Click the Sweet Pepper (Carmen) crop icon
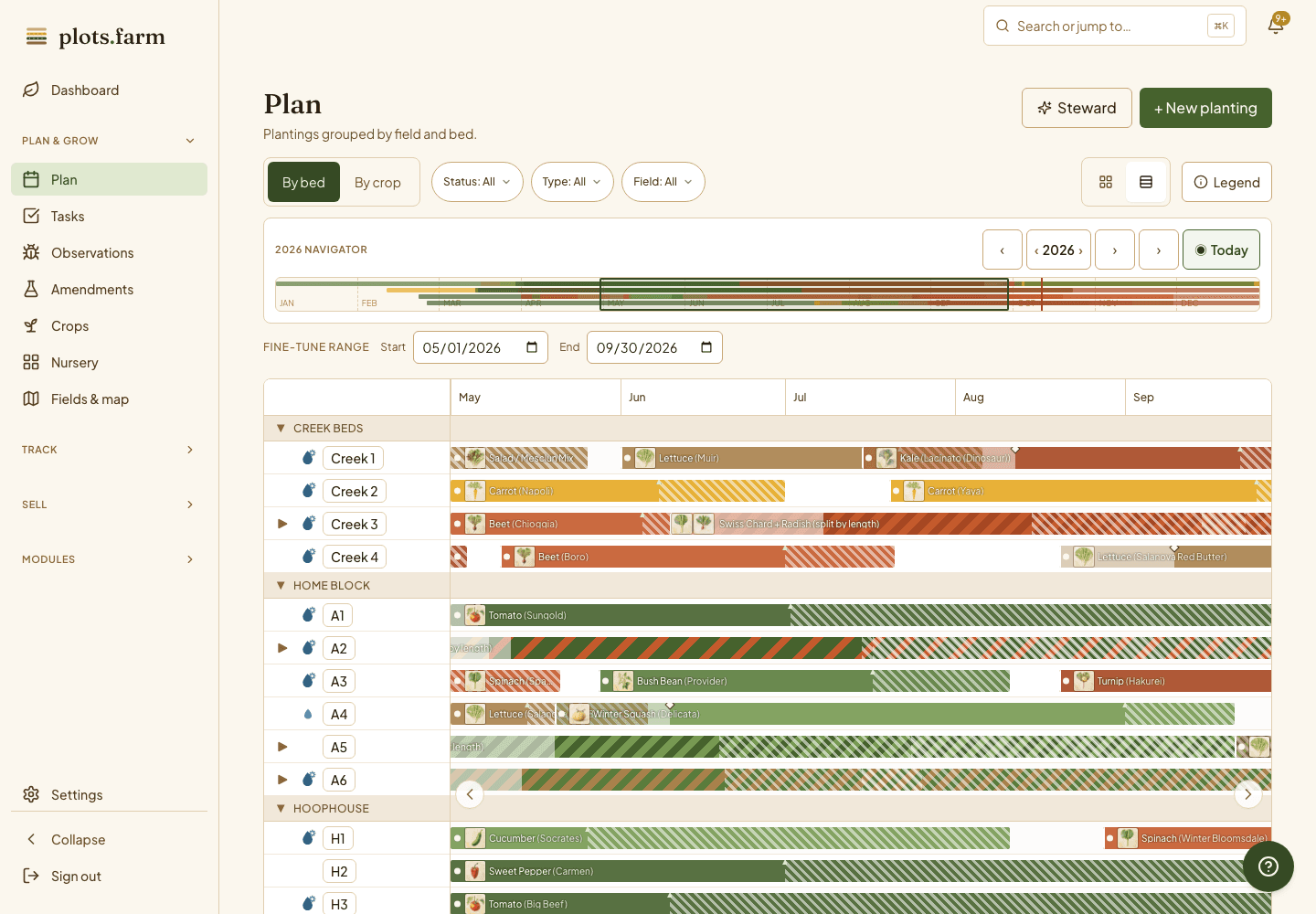This screenshot has width=1316, height=914. tap(475, 871)
